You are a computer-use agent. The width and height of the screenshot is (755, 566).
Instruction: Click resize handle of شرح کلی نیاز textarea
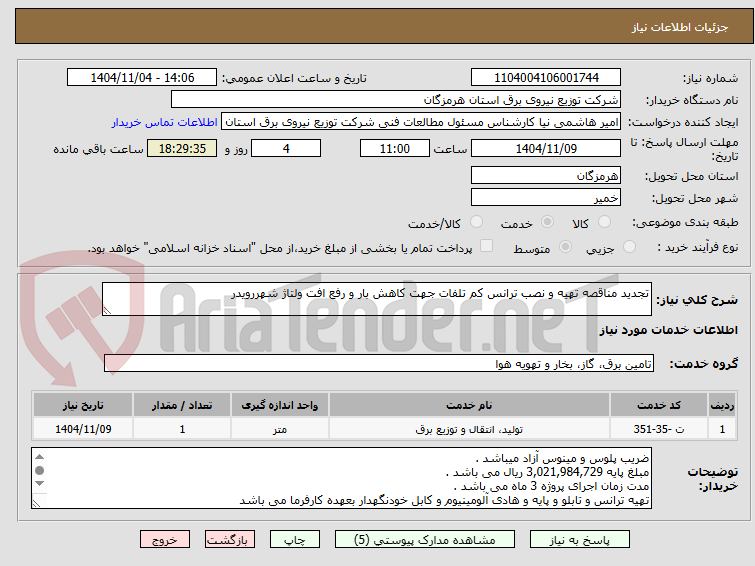pyautogui.click(x=107, y=311)
